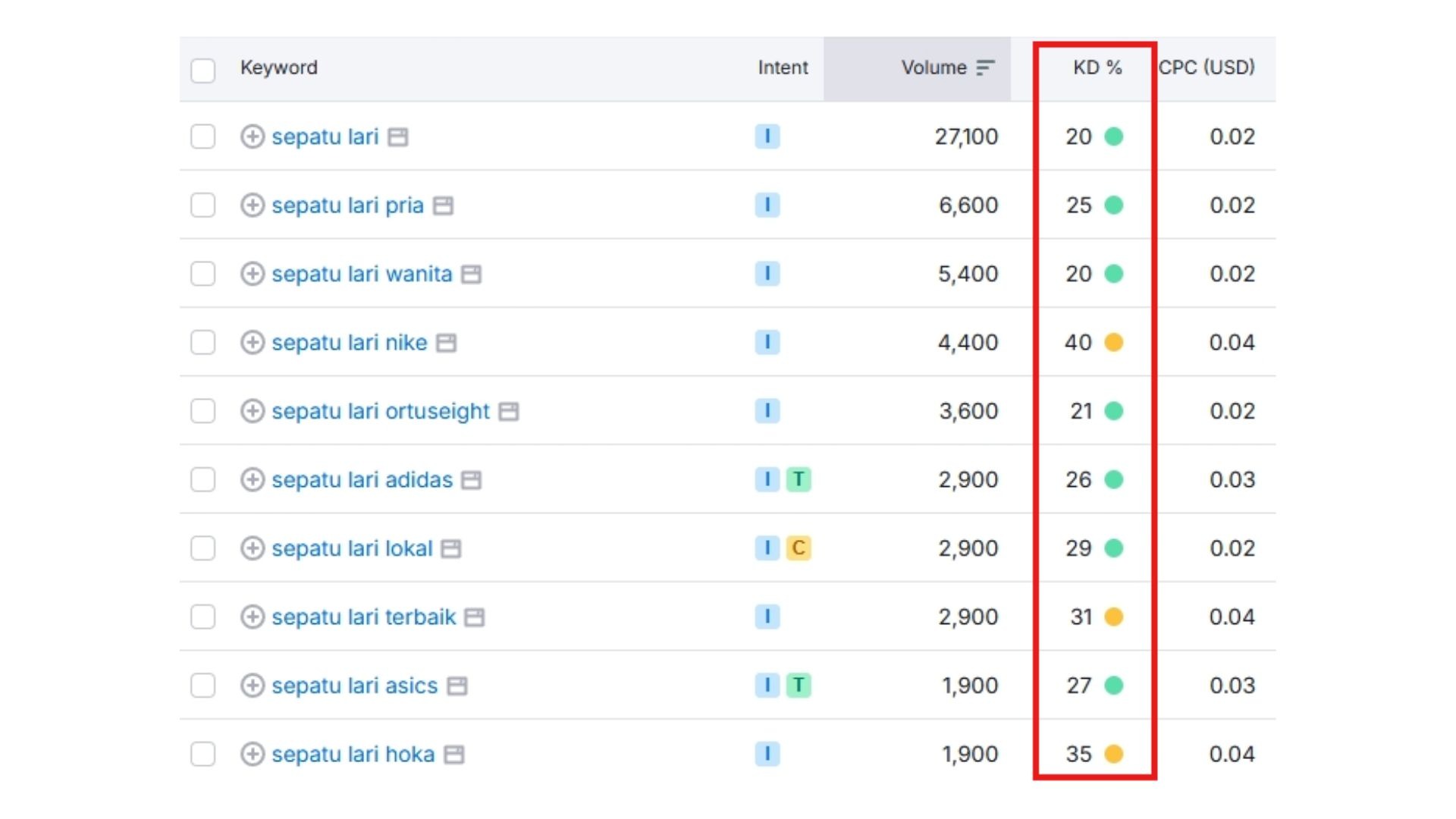Click Informational intent badge for sepatu lari pria
Image resolution: width=1456 pixels, height=819 pixels.
(x=767, y=205)
